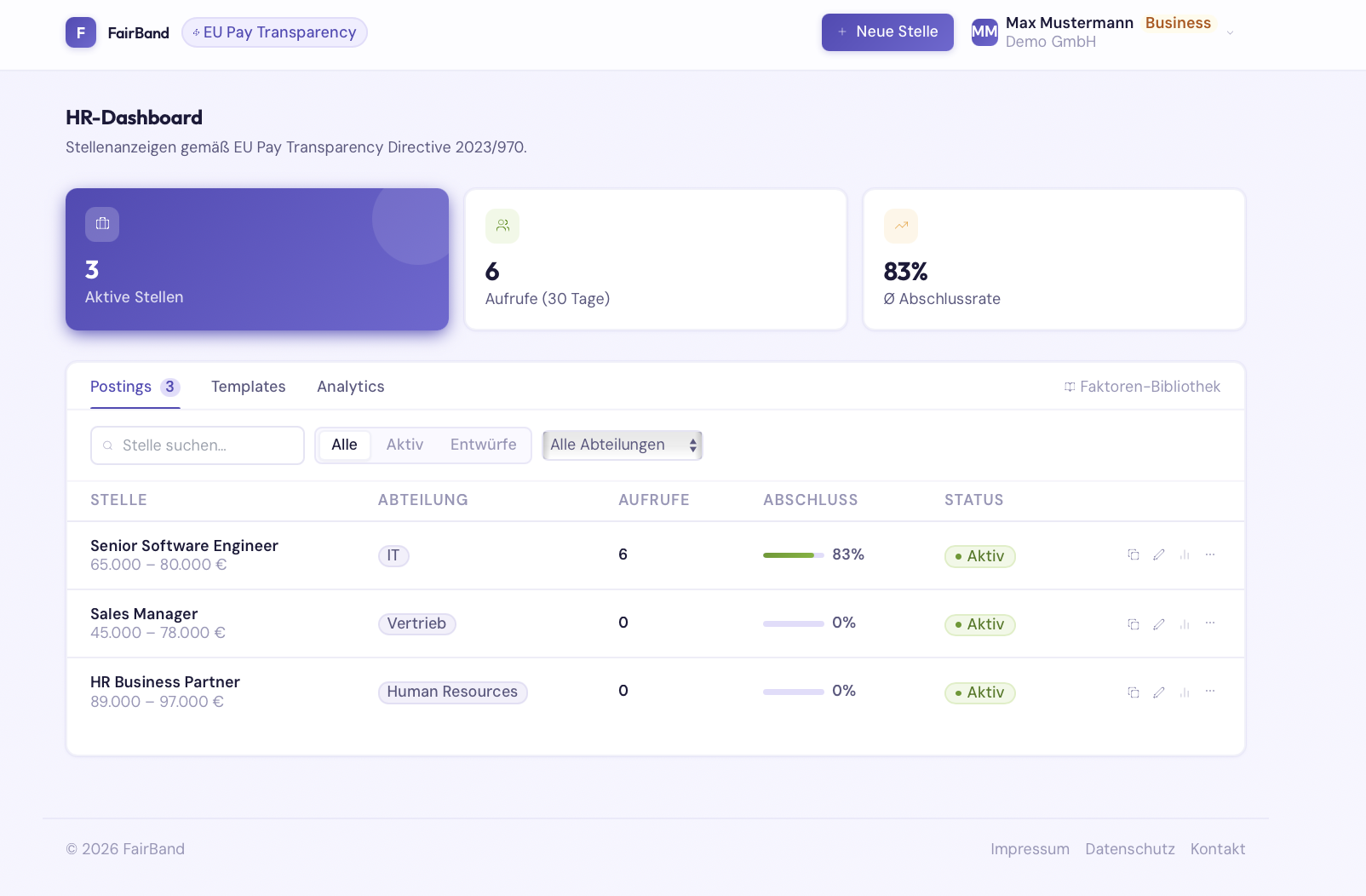
Task: Click the Max Mustermann user name
Action: (1070, 23)
